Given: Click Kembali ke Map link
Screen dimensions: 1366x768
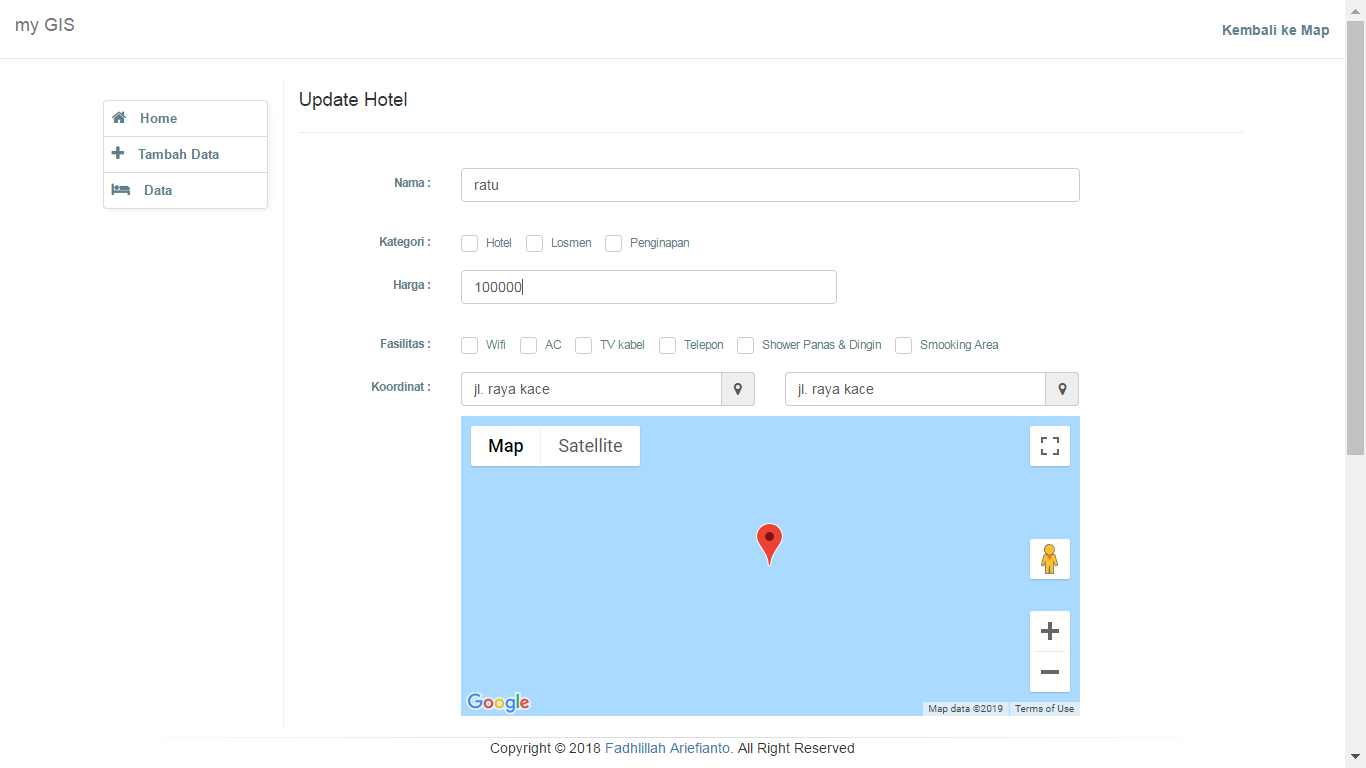Looking at the screenshot, I should (x=1275, y=30).
